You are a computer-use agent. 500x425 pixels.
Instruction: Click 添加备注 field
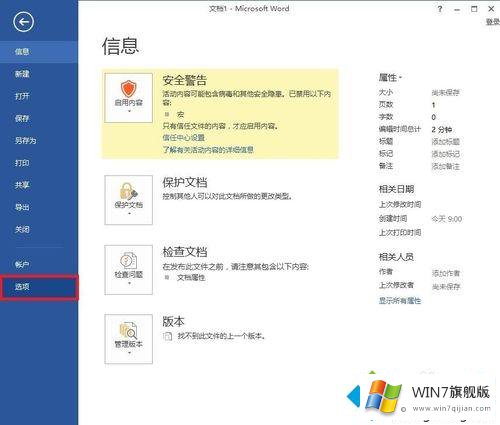click(x=446, y=166)
